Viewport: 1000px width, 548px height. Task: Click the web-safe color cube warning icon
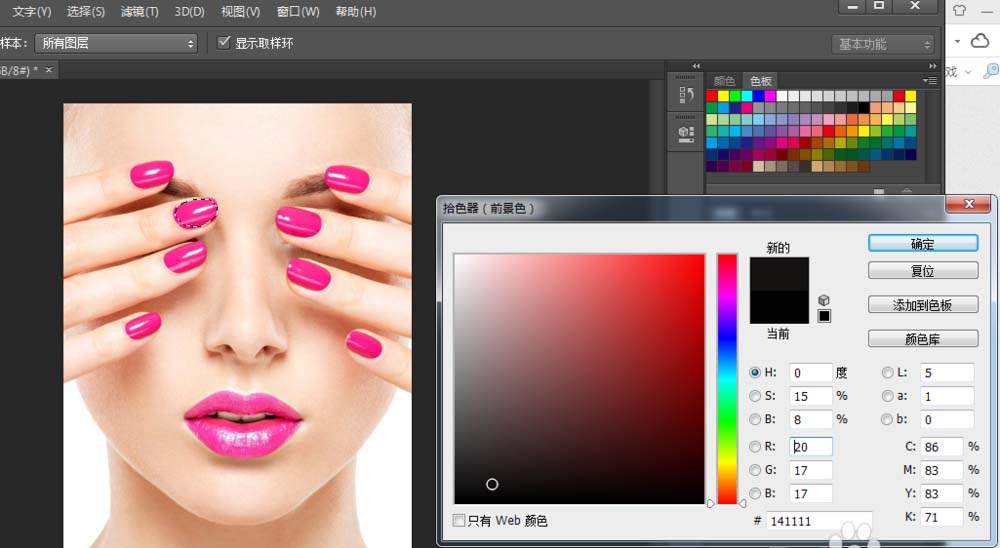tap(824, 300)
